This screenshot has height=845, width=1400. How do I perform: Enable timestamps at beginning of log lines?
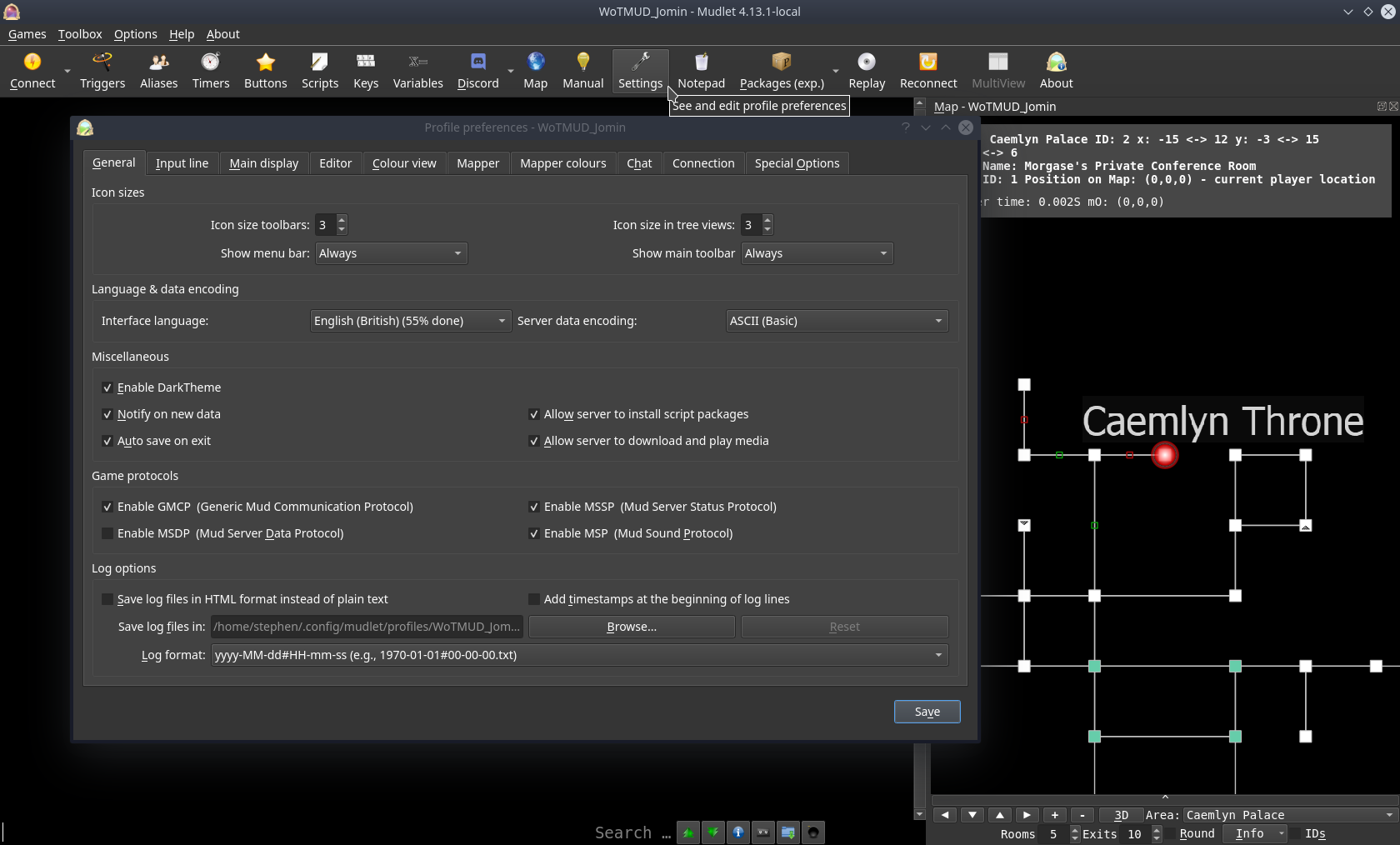(534, 599)
